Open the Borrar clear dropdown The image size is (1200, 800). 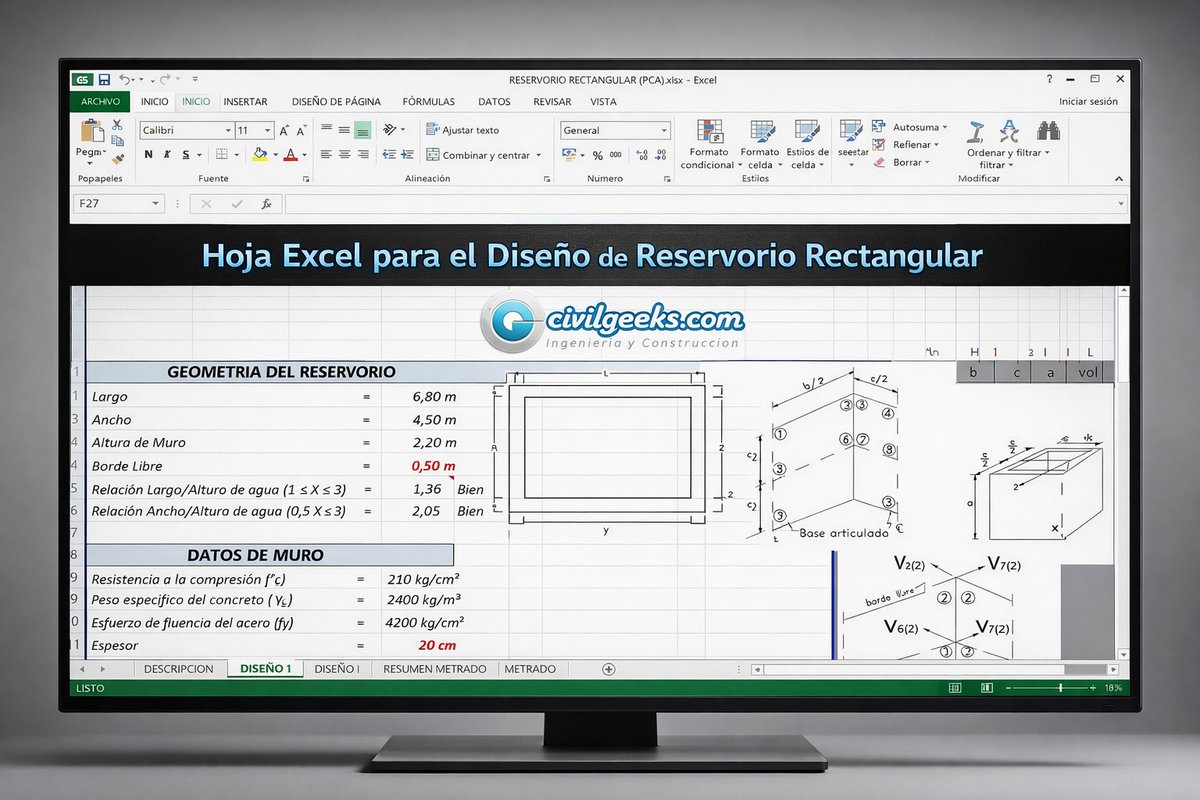[927, 162]
